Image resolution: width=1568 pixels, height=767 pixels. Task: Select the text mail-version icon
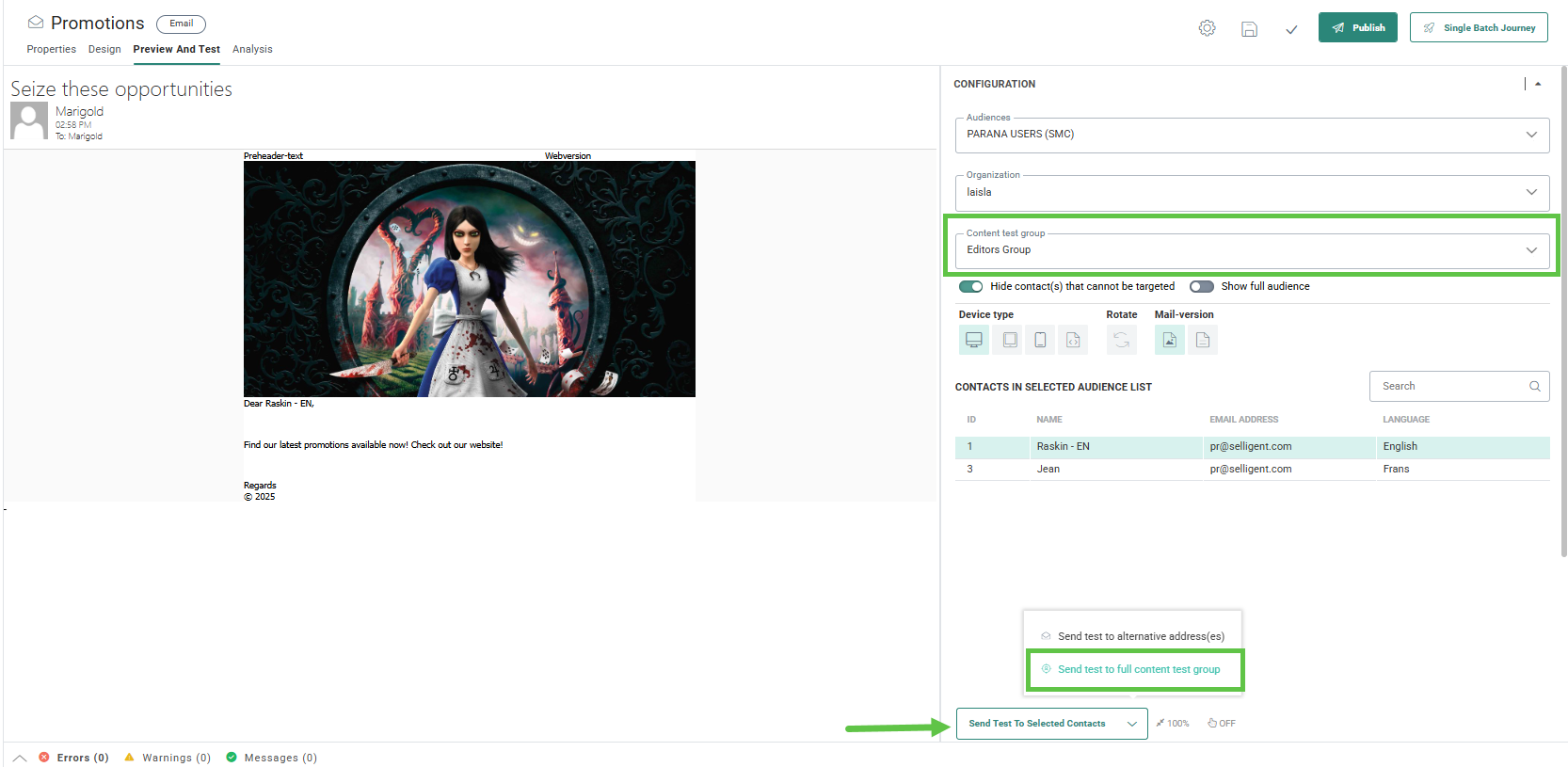1203,340
